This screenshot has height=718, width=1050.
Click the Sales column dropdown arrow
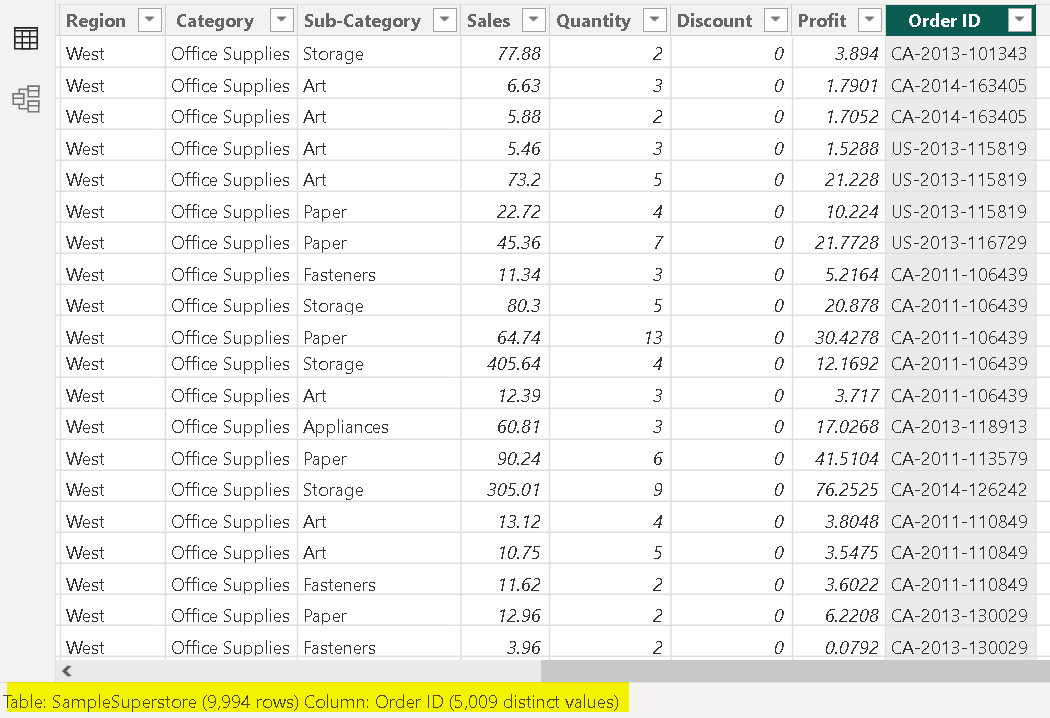click(x=535, y=20)
